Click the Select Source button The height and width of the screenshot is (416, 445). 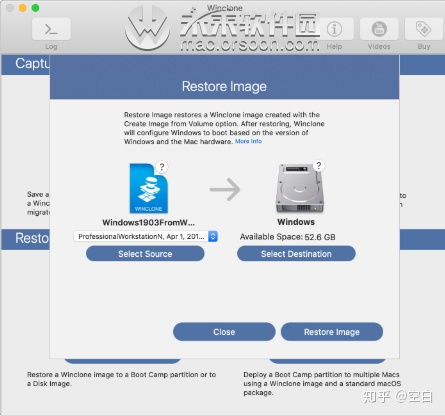click(145, 254)
